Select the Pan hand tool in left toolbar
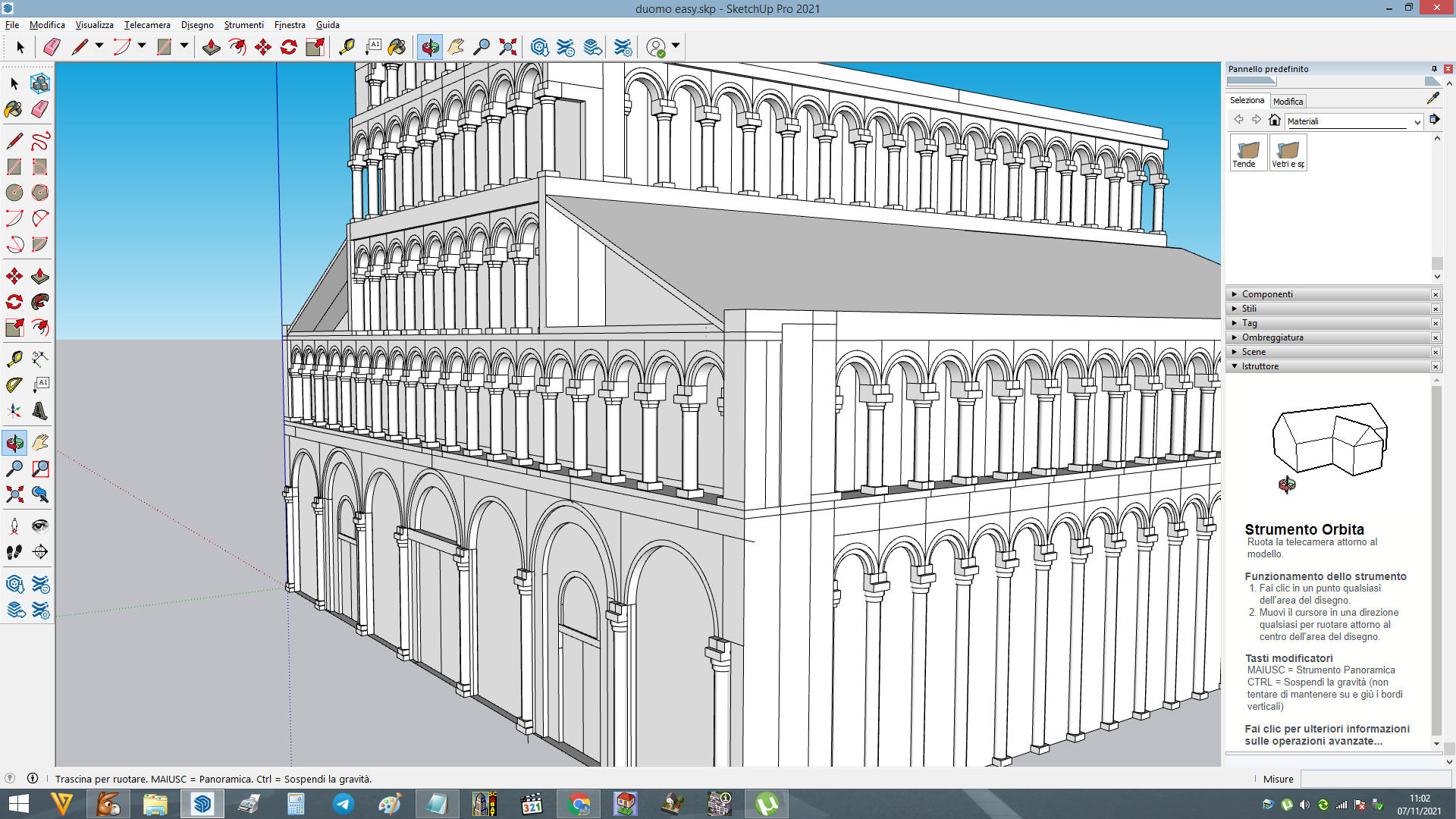1456x819 pixels. click(x=40, y=443)
